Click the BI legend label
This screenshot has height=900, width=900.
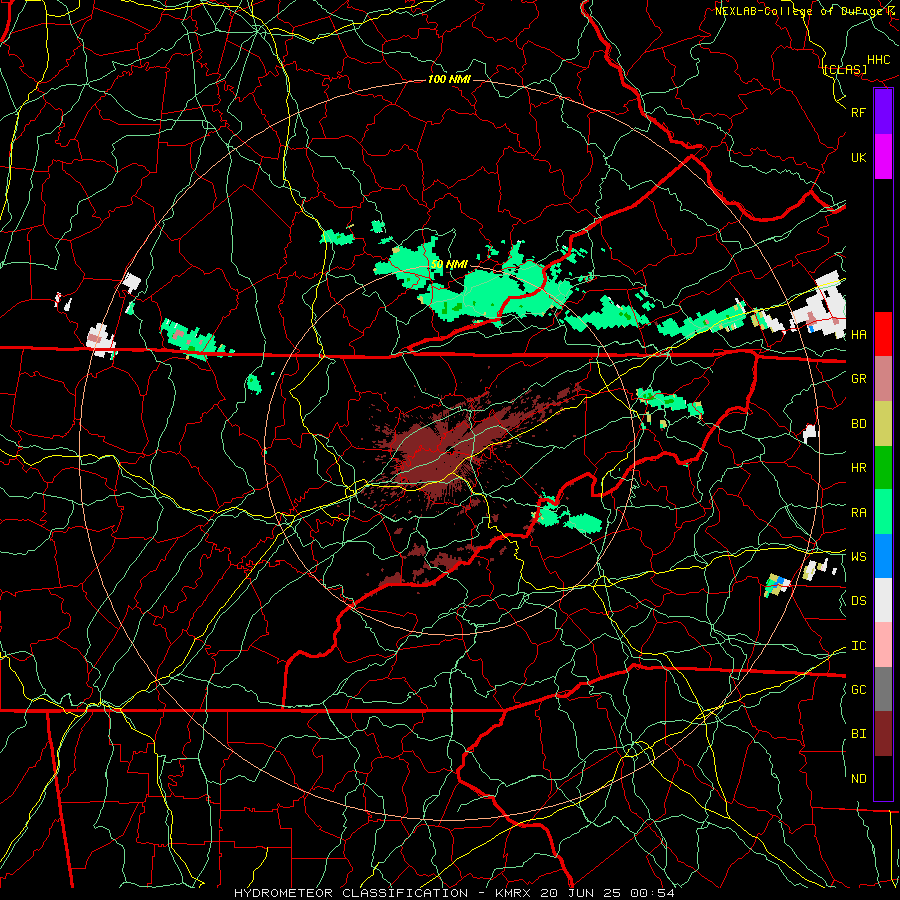(859, 734)
